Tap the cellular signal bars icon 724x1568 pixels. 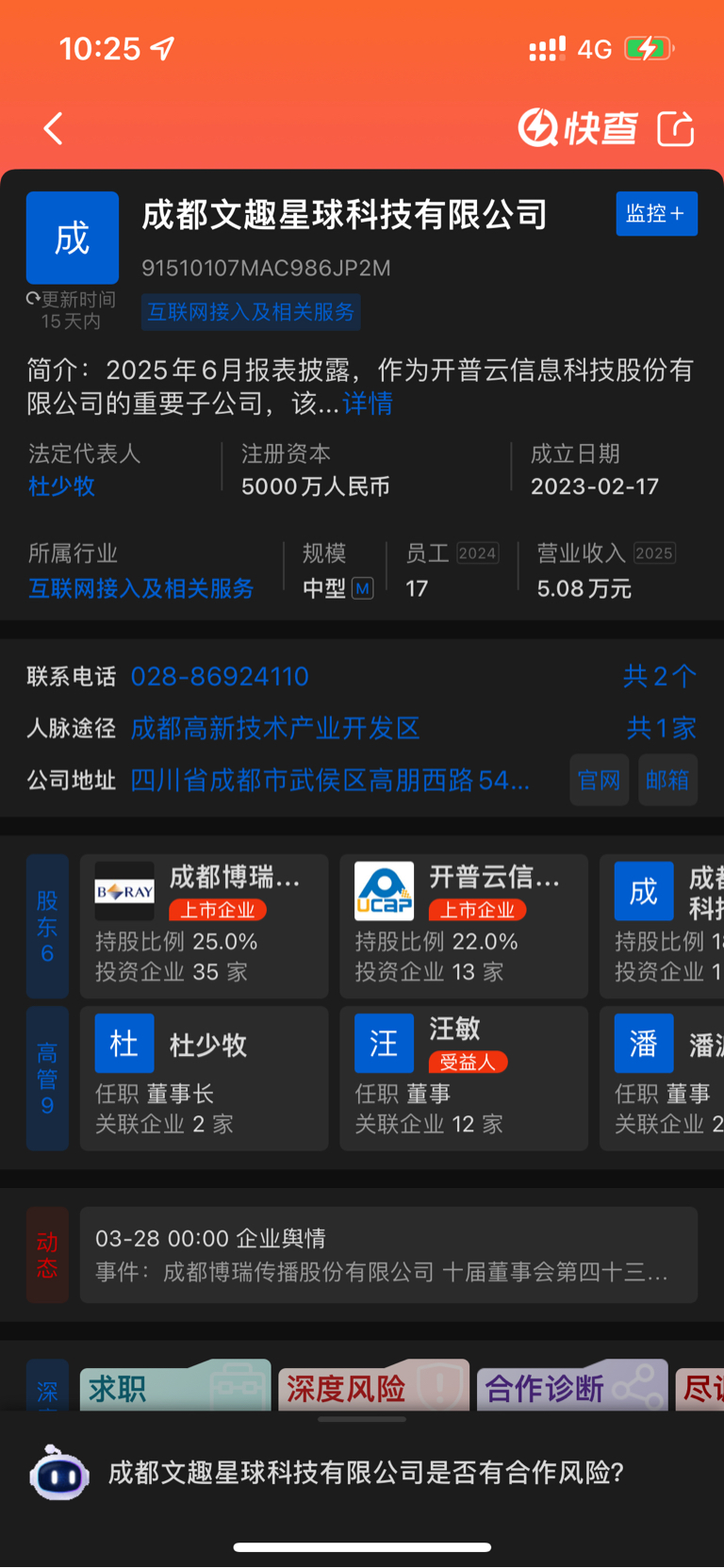(x=548, y=48)
